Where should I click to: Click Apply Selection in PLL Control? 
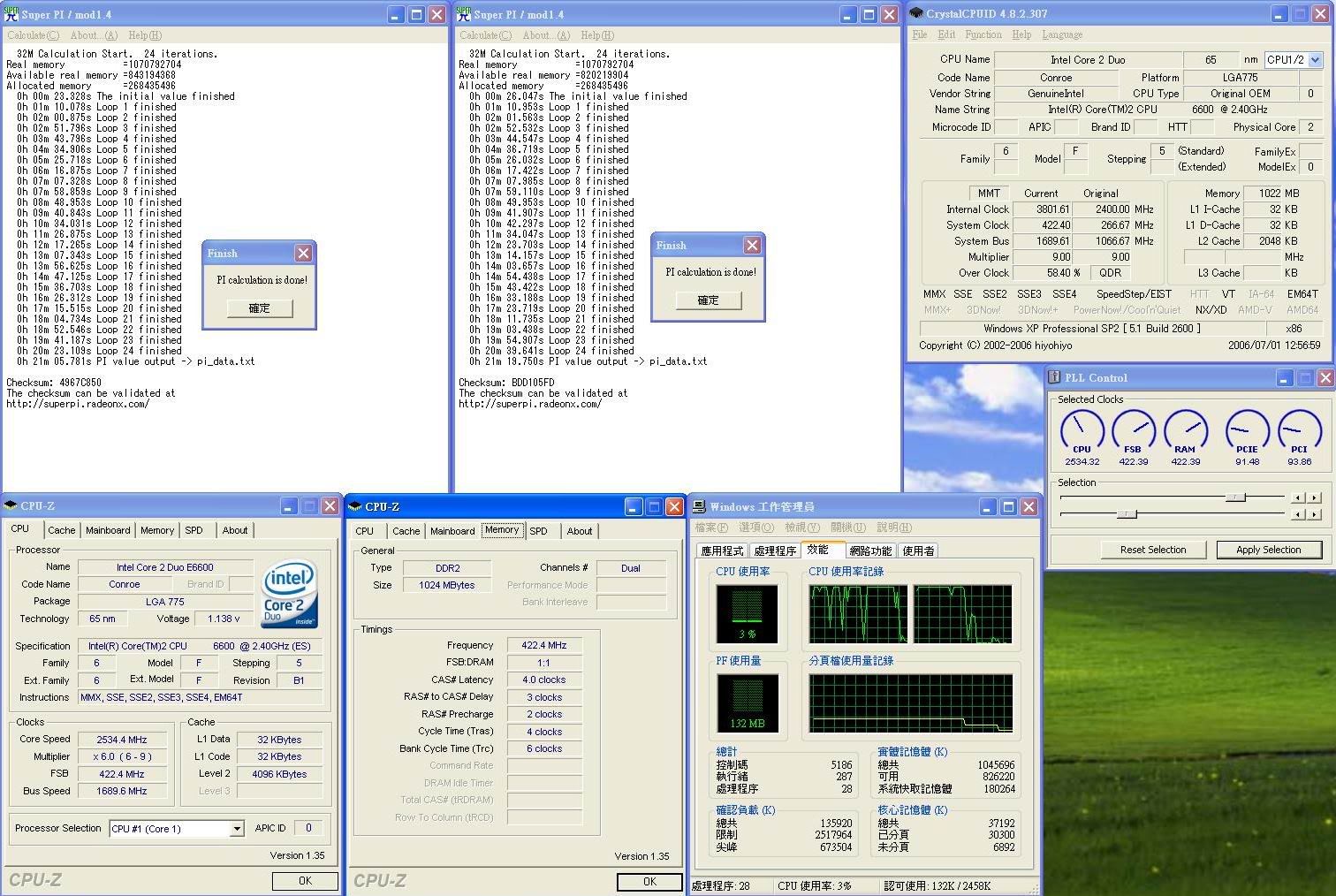pyautogui.click(x=1269, y=550)
